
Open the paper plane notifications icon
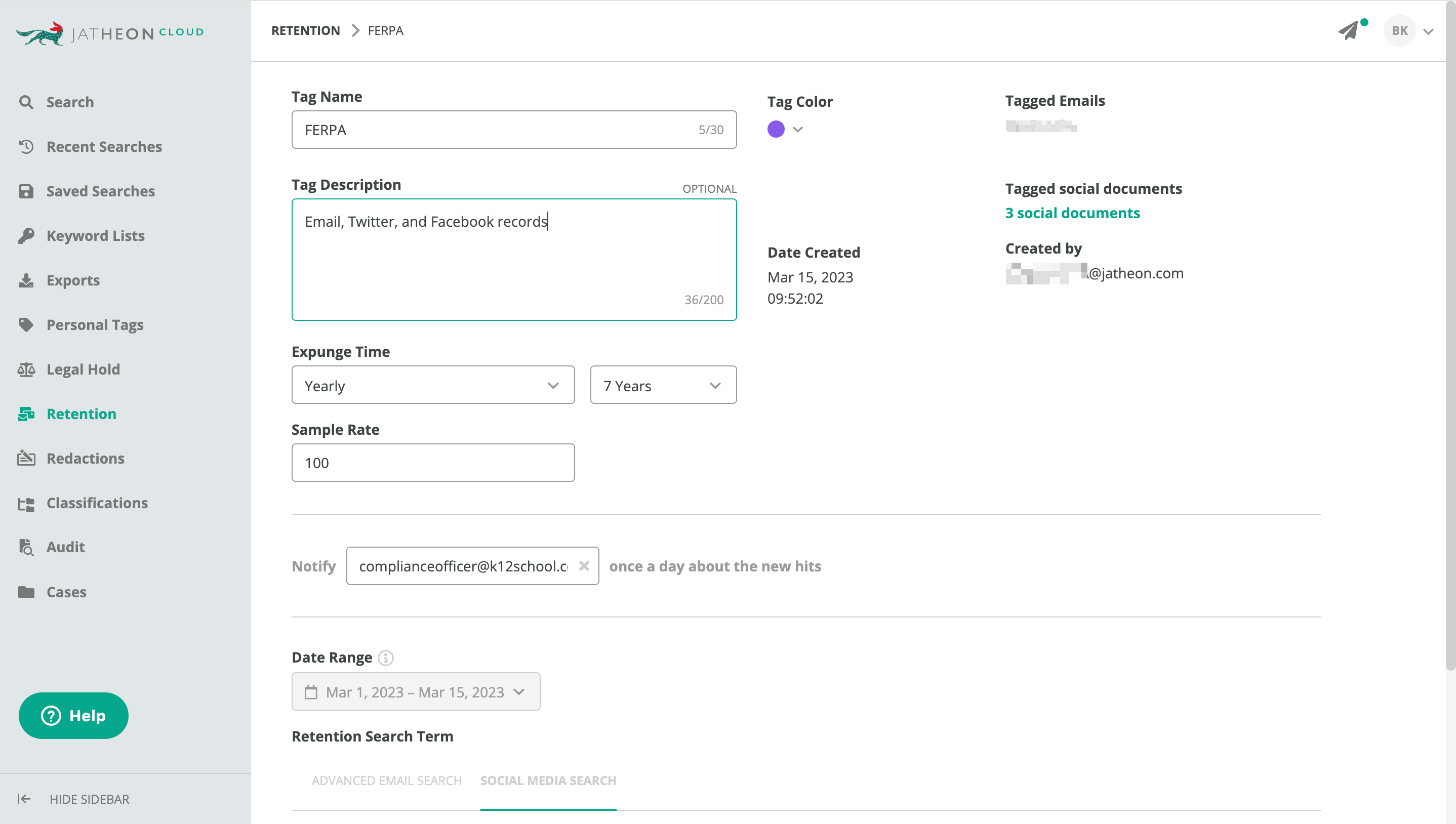(x=1349, y=30)
